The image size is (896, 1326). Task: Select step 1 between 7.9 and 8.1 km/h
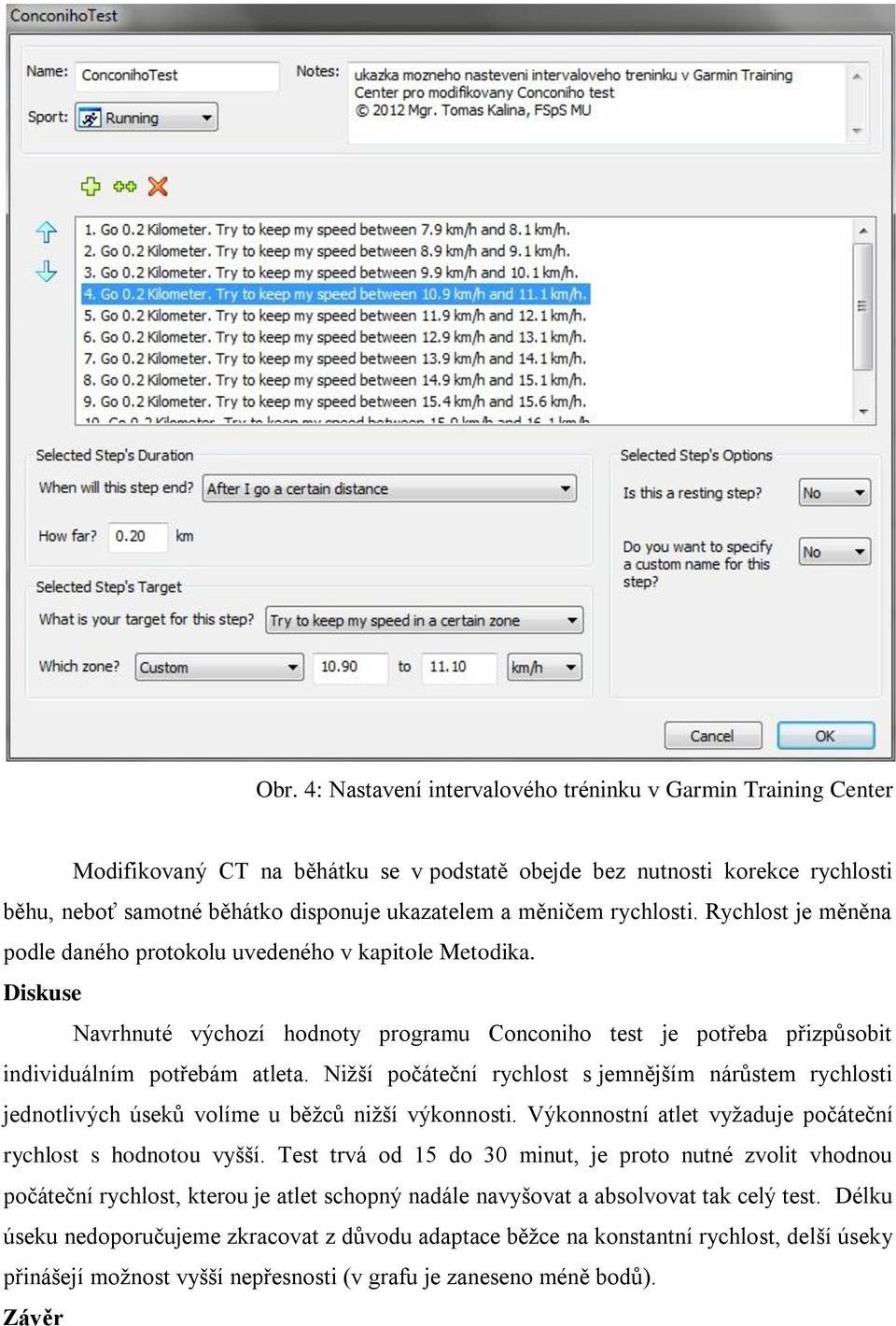click(327, 230)
